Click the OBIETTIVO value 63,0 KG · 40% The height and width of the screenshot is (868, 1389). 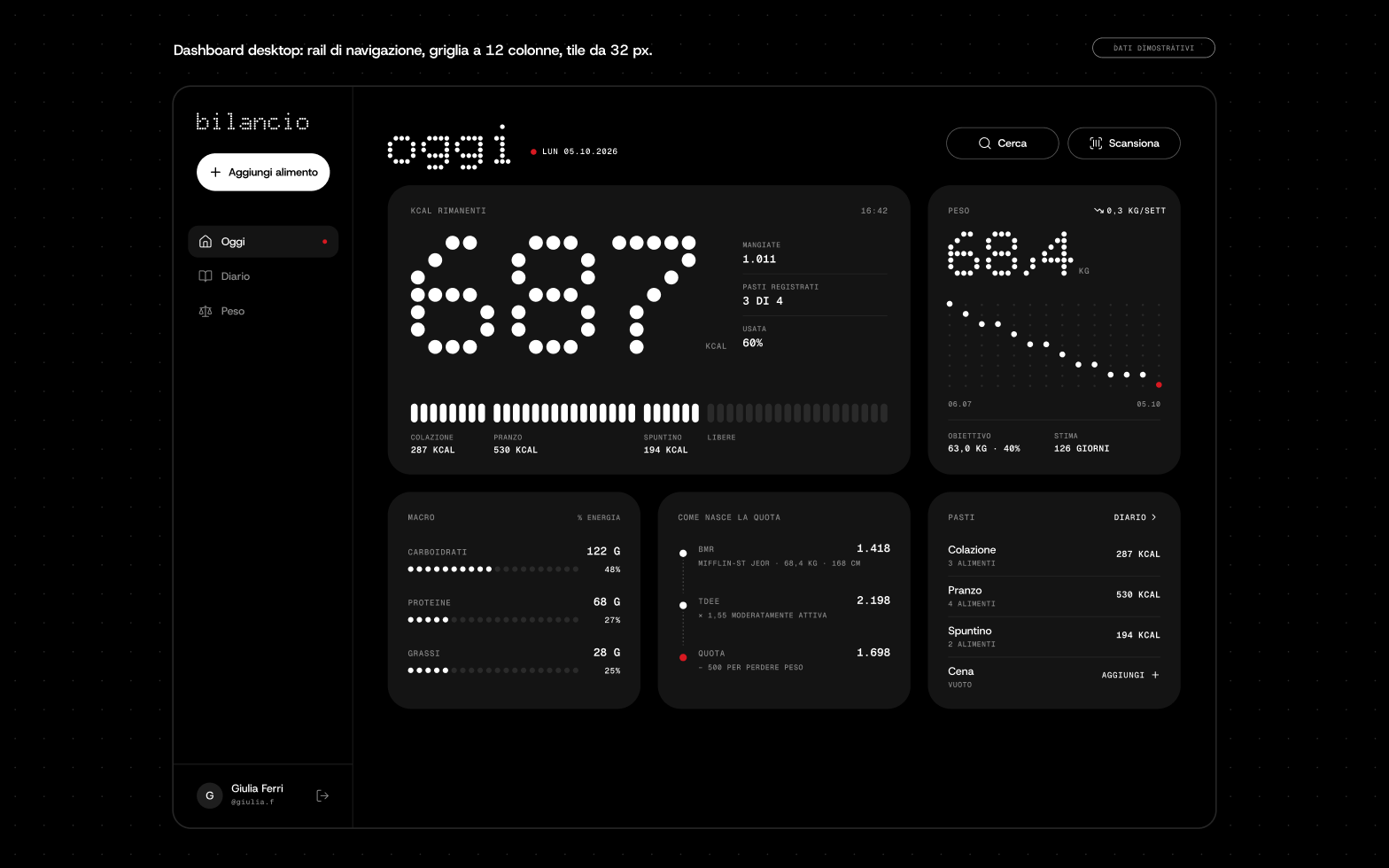984,449
